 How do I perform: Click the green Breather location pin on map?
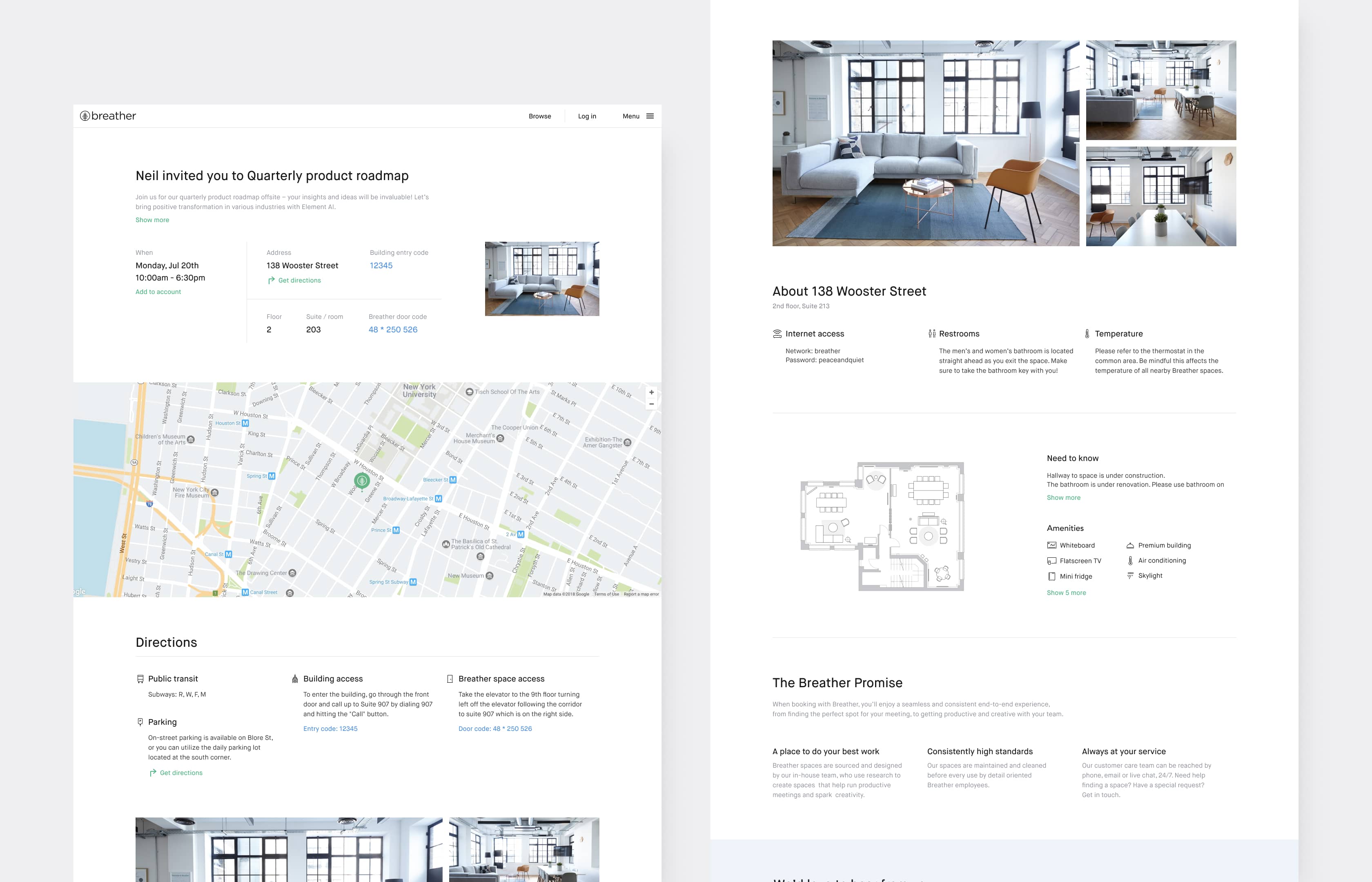pyautogui.click(x=361, y=481)
